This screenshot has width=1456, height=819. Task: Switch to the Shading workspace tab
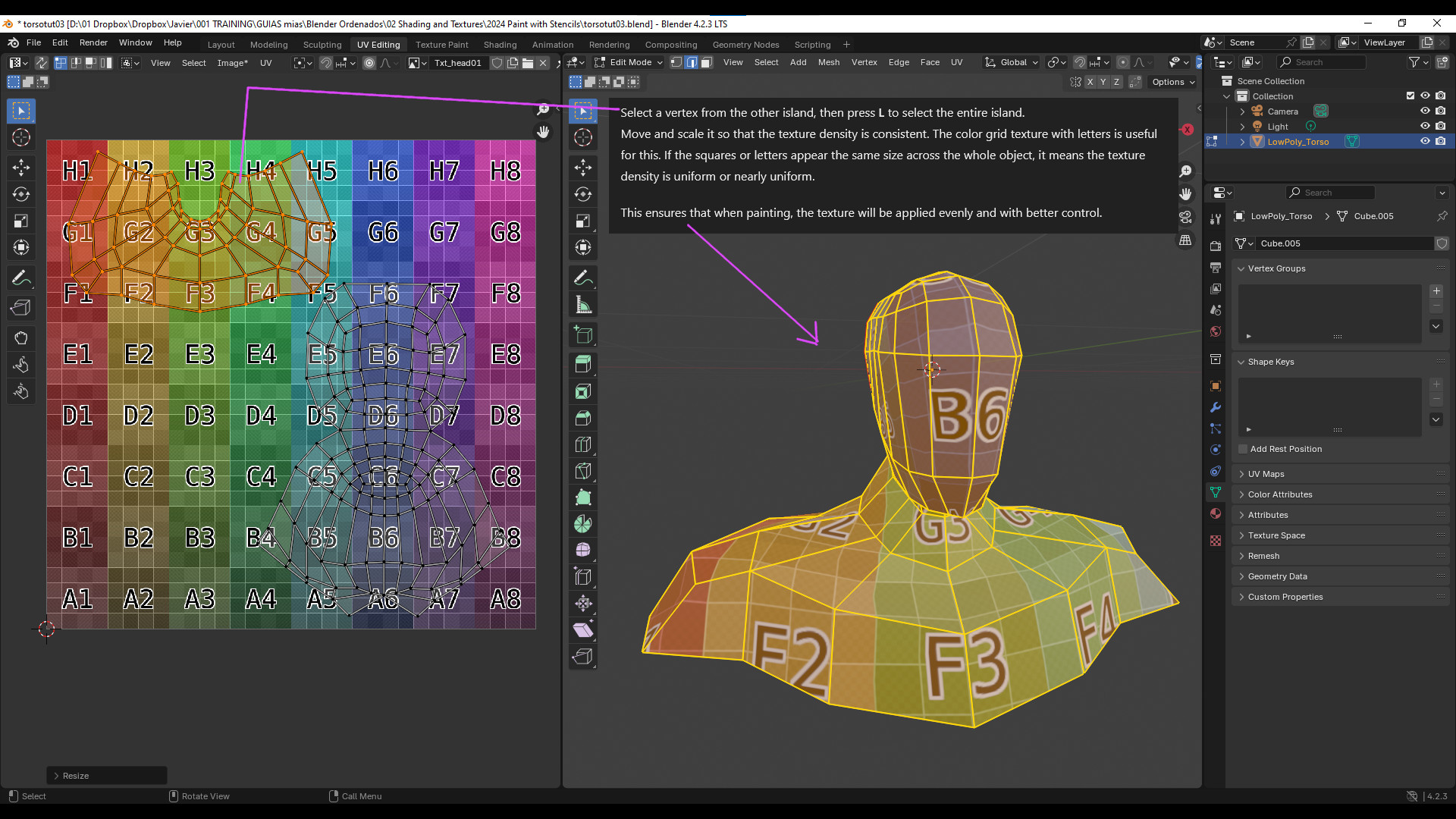[x=500, y=45]
